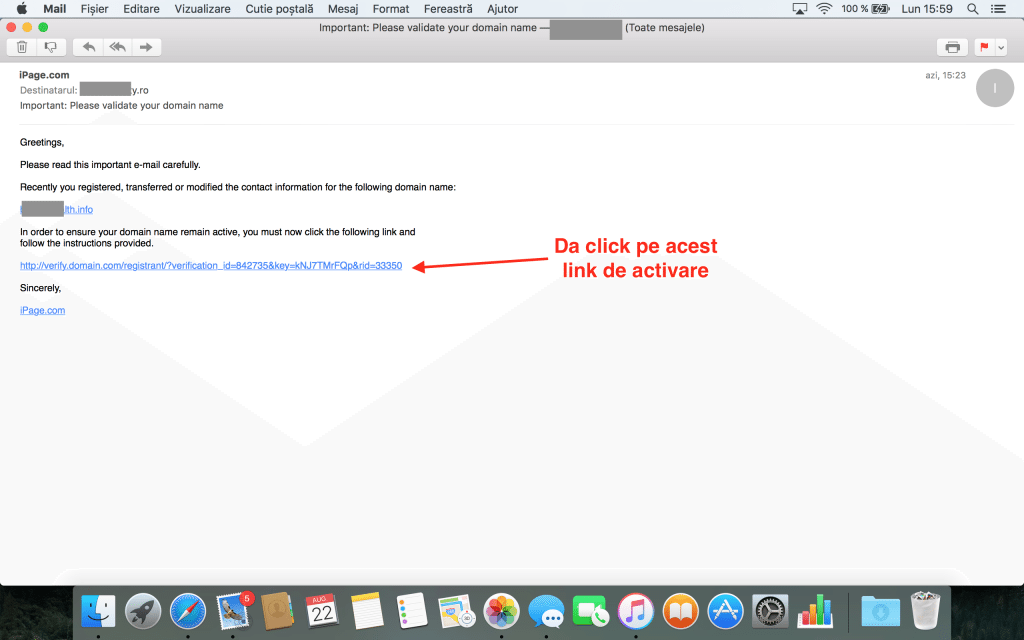Open Mail stamp icon in the dock
This screenshot has width=1024, height=640.
coord(233,613)
